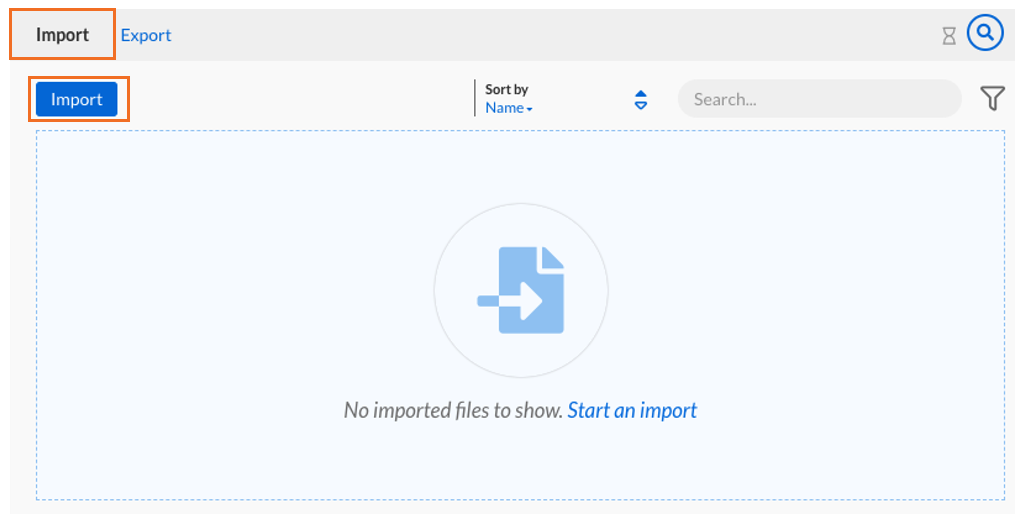
Task: Click the file import illustration icon
Action: 521,290
